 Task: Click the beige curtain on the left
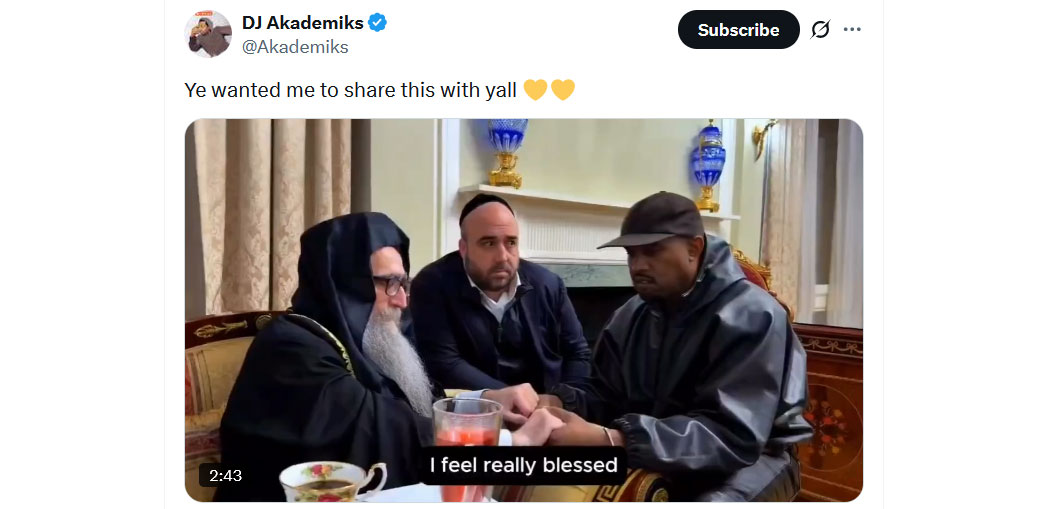click(x=273, y=214)
